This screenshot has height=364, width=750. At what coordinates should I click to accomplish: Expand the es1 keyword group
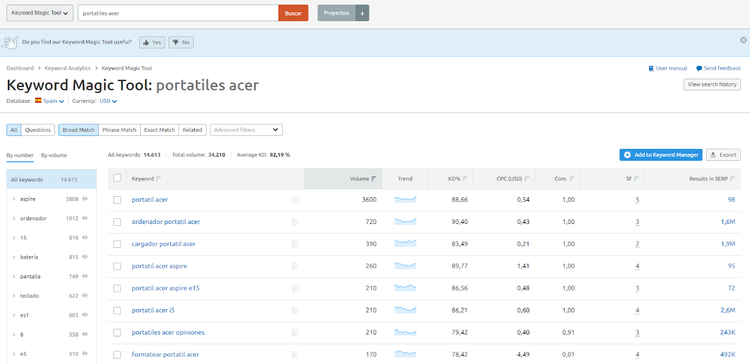14,315
